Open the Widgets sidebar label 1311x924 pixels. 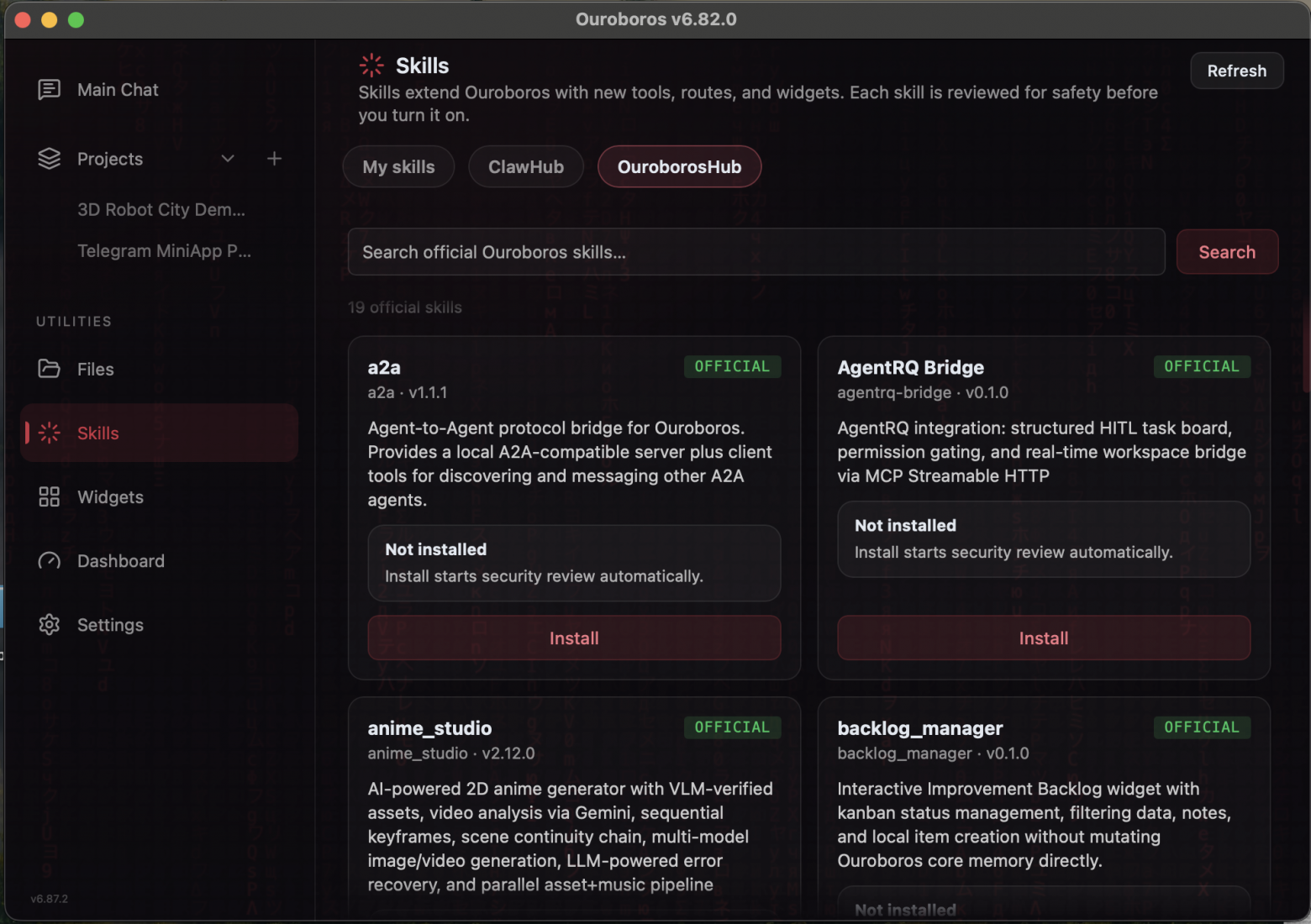coord(110,497)
